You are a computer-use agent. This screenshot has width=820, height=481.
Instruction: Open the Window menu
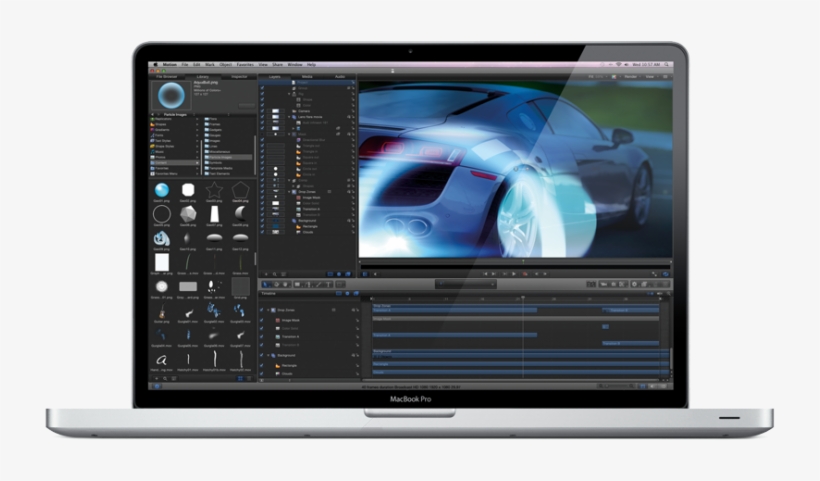[295, 64]
